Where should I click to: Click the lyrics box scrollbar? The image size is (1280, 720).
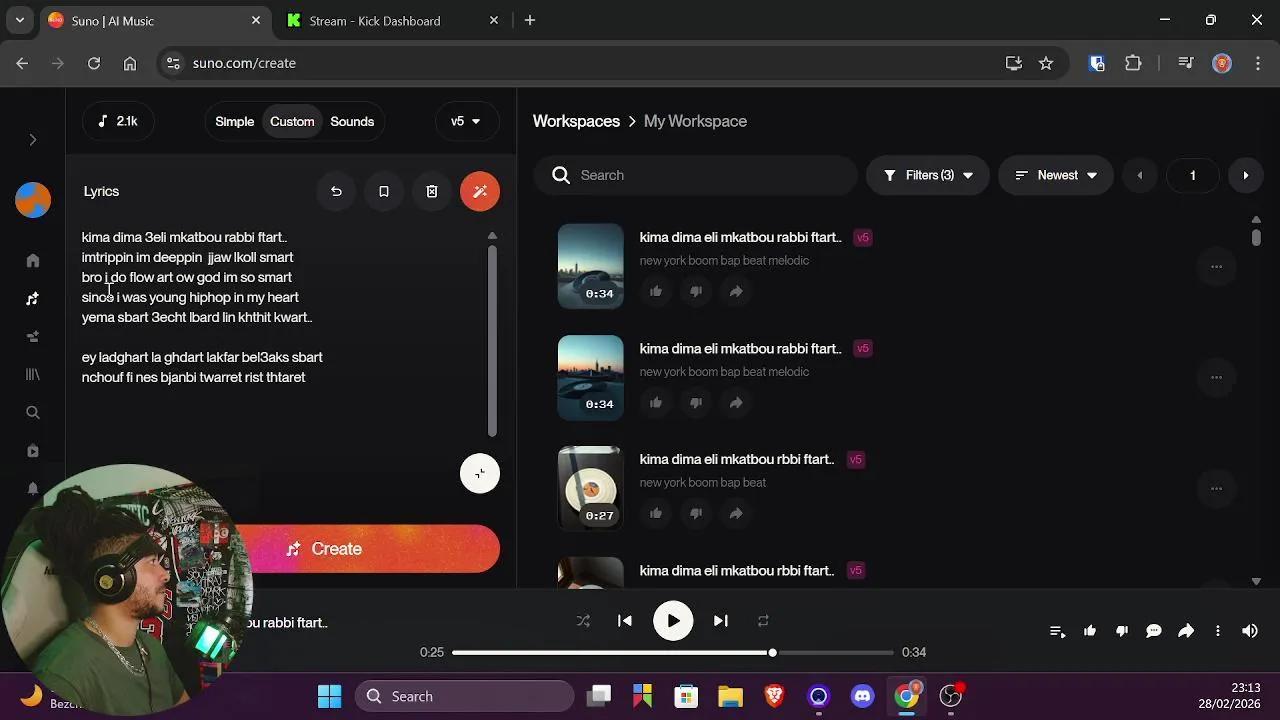(x=492, y=340)
